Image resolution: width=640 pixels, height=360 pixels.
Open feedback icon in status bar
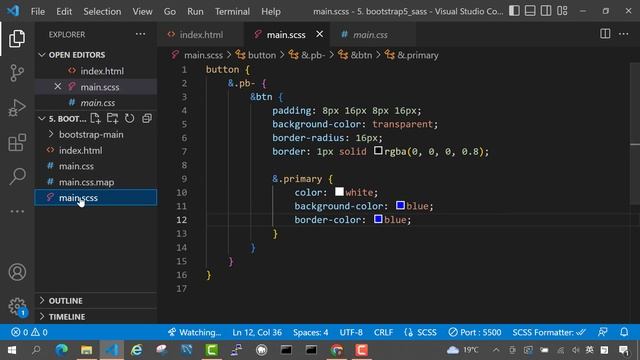[603, 332]
